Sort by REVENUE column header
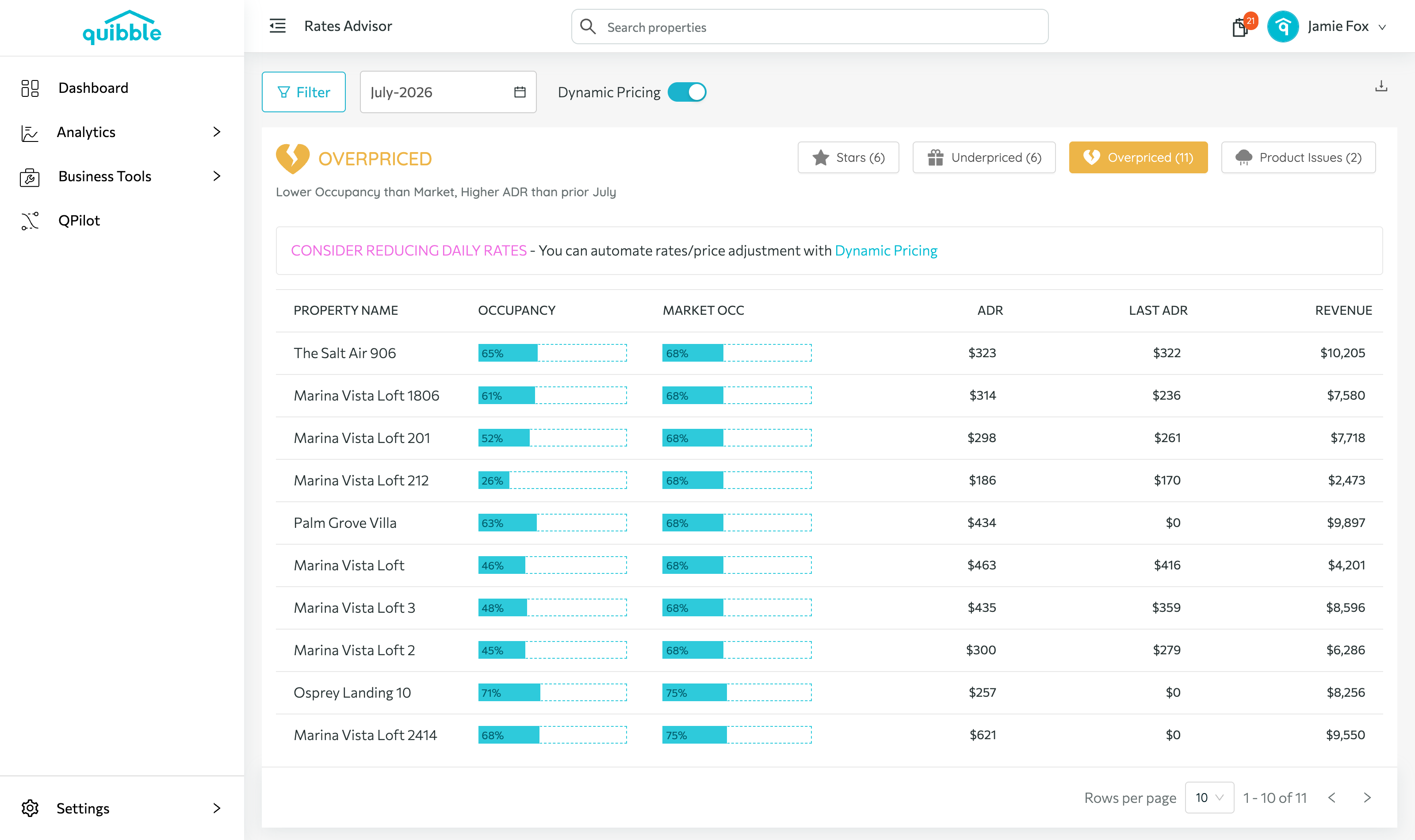Screen dimensions: 1415x840 (x=1343, y=310)
